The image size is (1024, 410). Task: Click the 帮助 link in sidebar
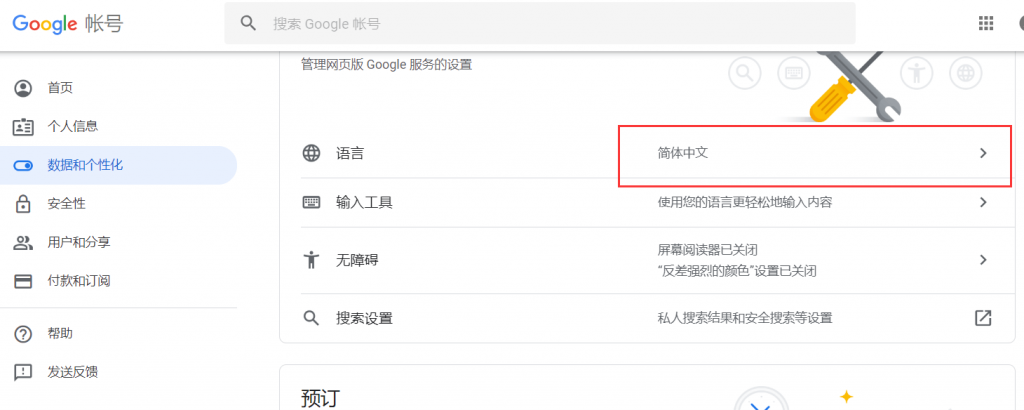[60, 333]
